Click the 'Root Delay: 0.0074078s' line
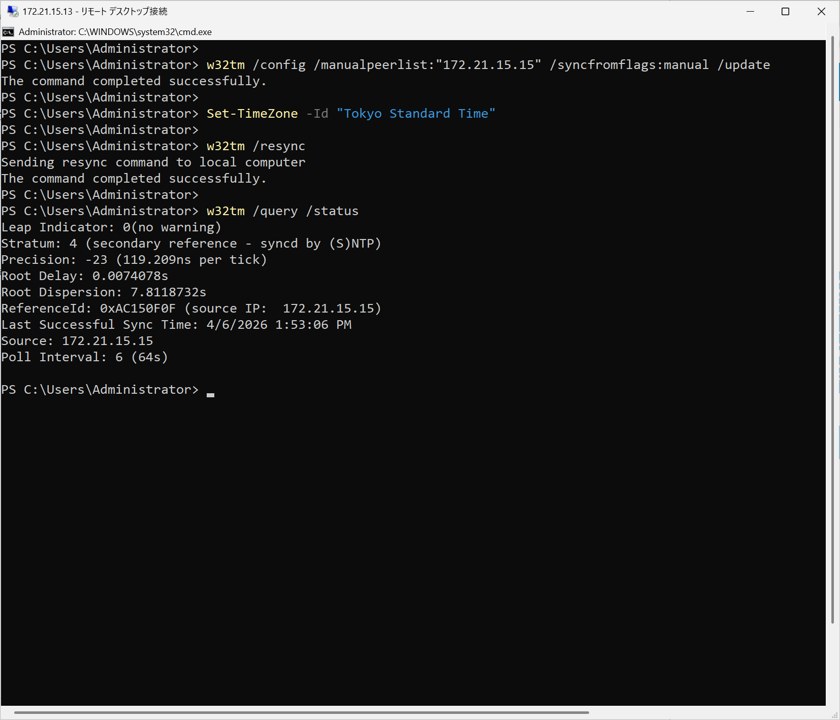This screenshot has height=720, width=840. [x=85, y=276]
